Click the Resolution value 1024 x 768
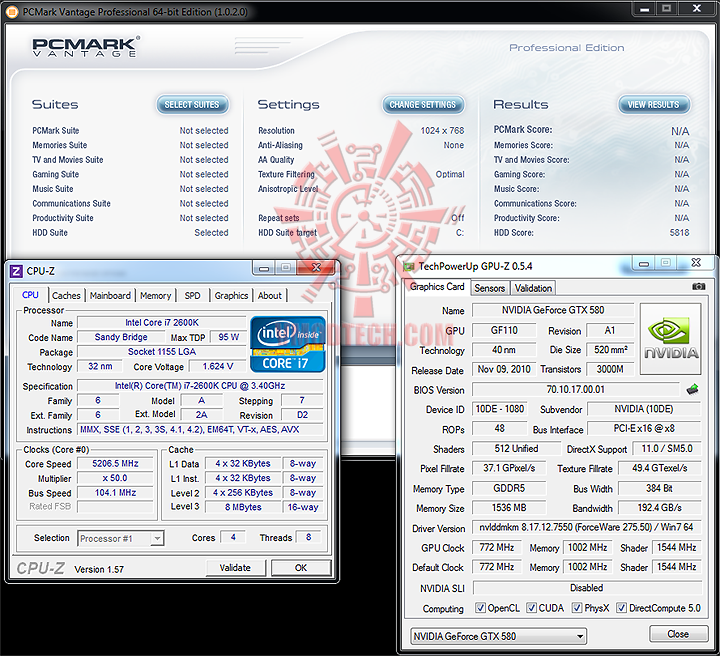 point(442,131)
